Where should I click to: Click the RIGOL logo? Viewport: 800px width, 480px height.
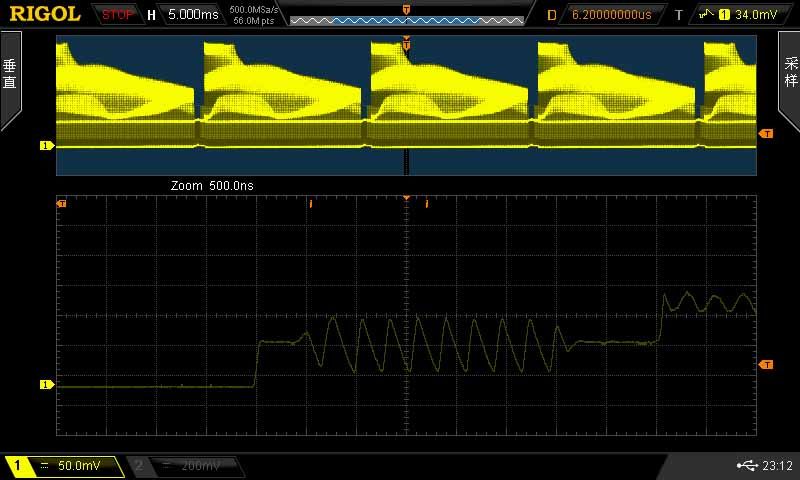pos(44,14)
